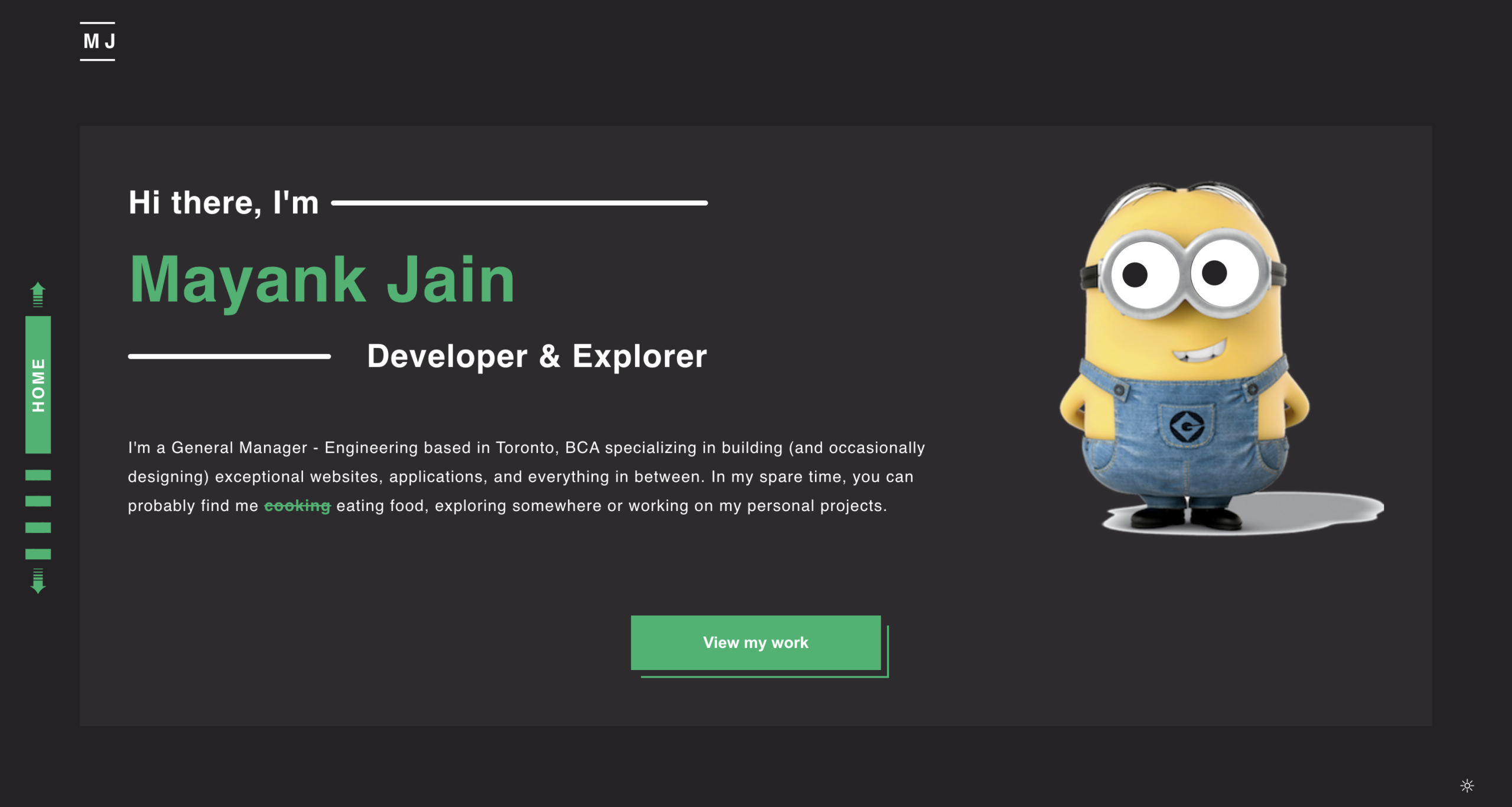Select the HOME section tab
The image size is (1512, 807).
tap(38, 385)
